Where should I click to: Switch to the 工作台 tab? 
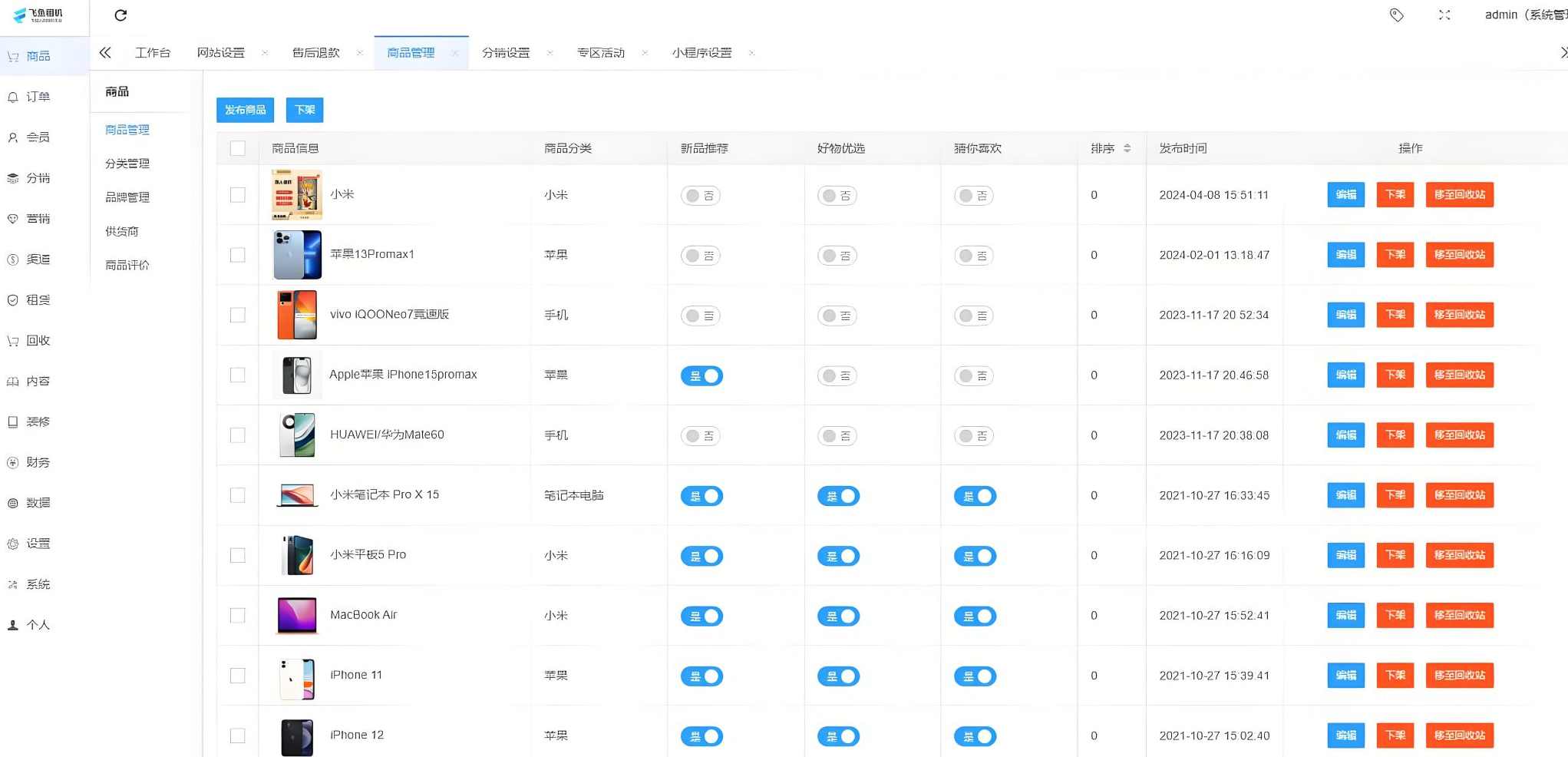(x=153, y=52)
